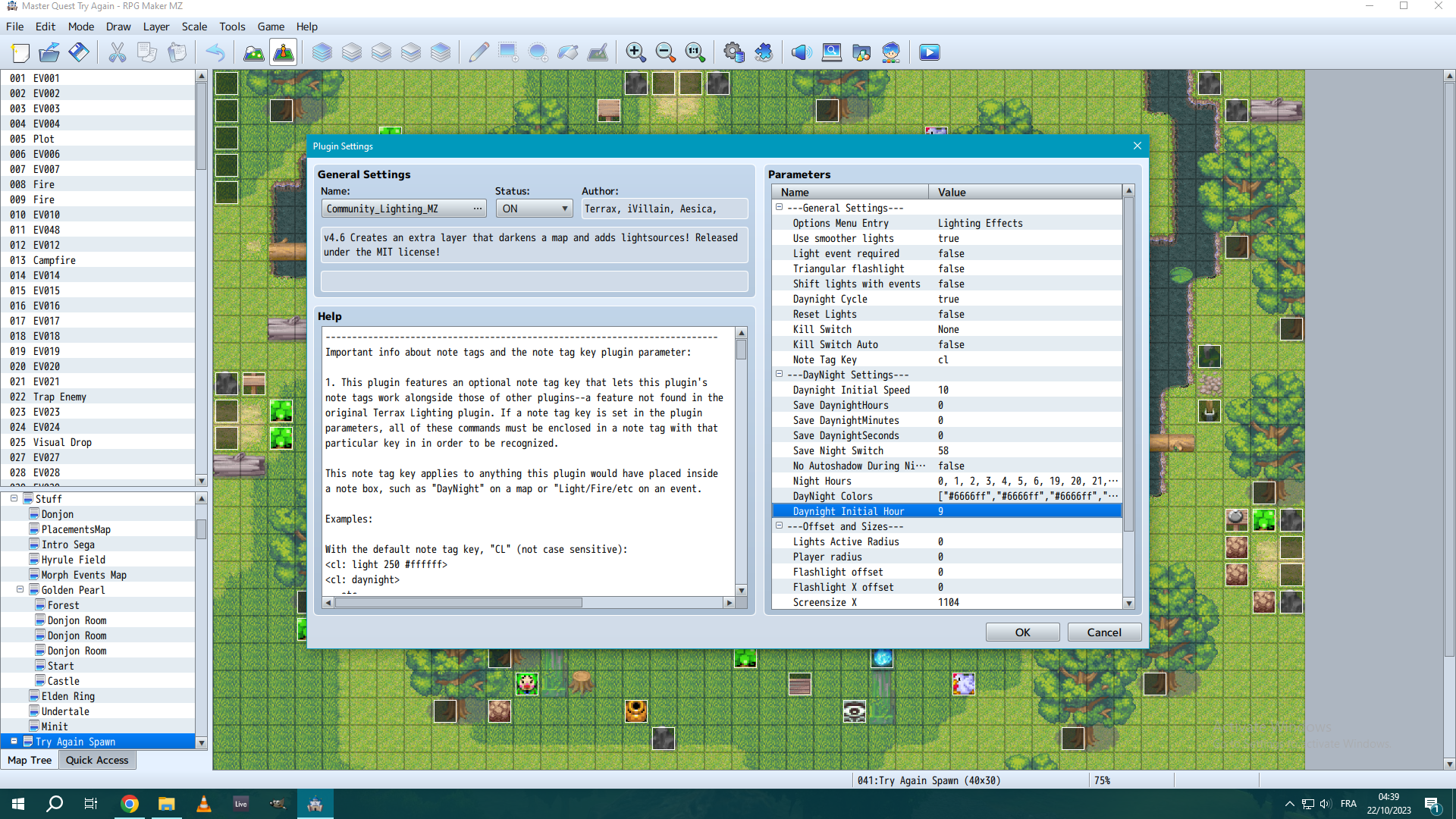Screen dimensions: 1456x819
Task: Select the Castle map in tree
Action: 63,681
